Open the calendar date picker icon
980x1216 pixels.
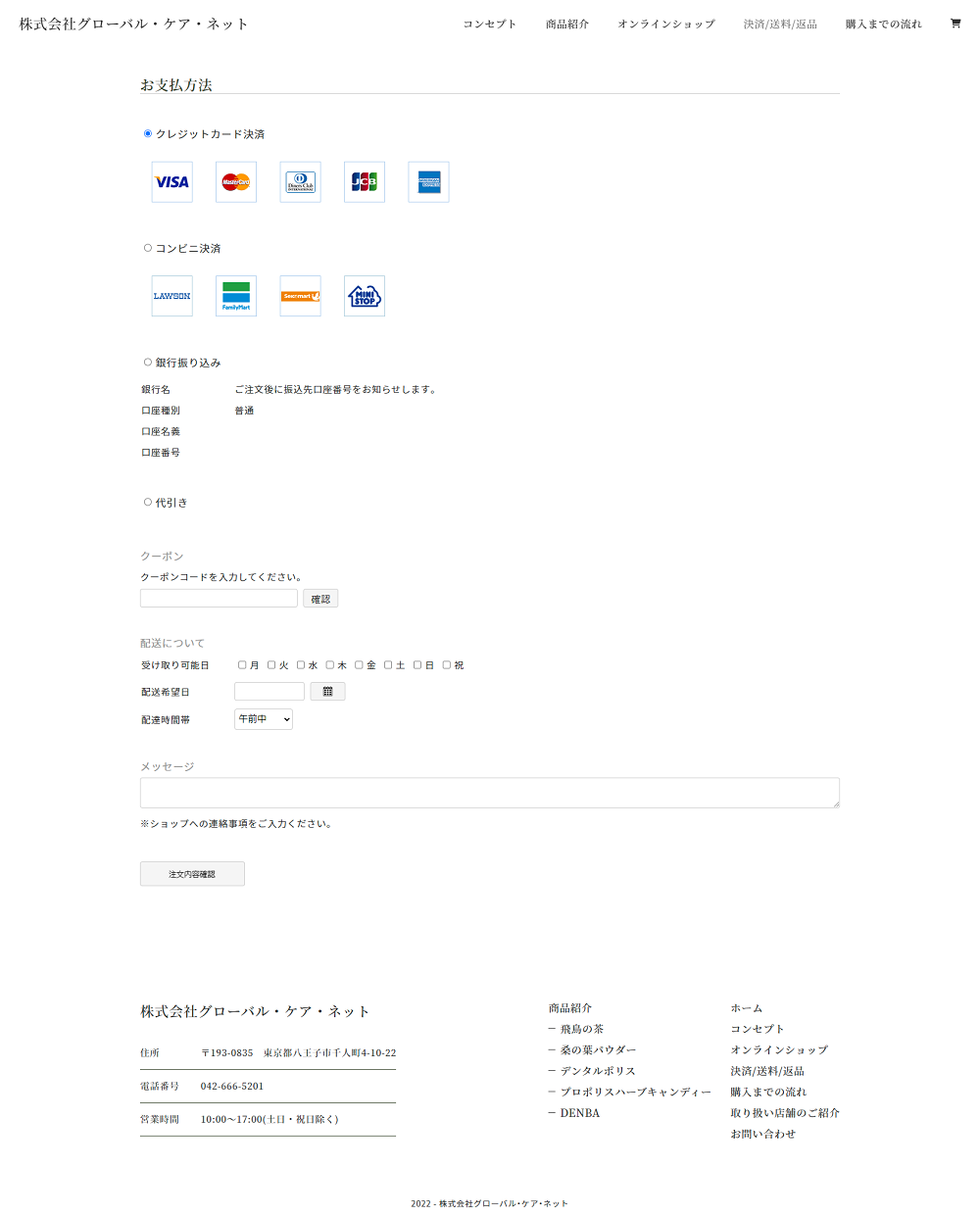click(x=327, y=692)
